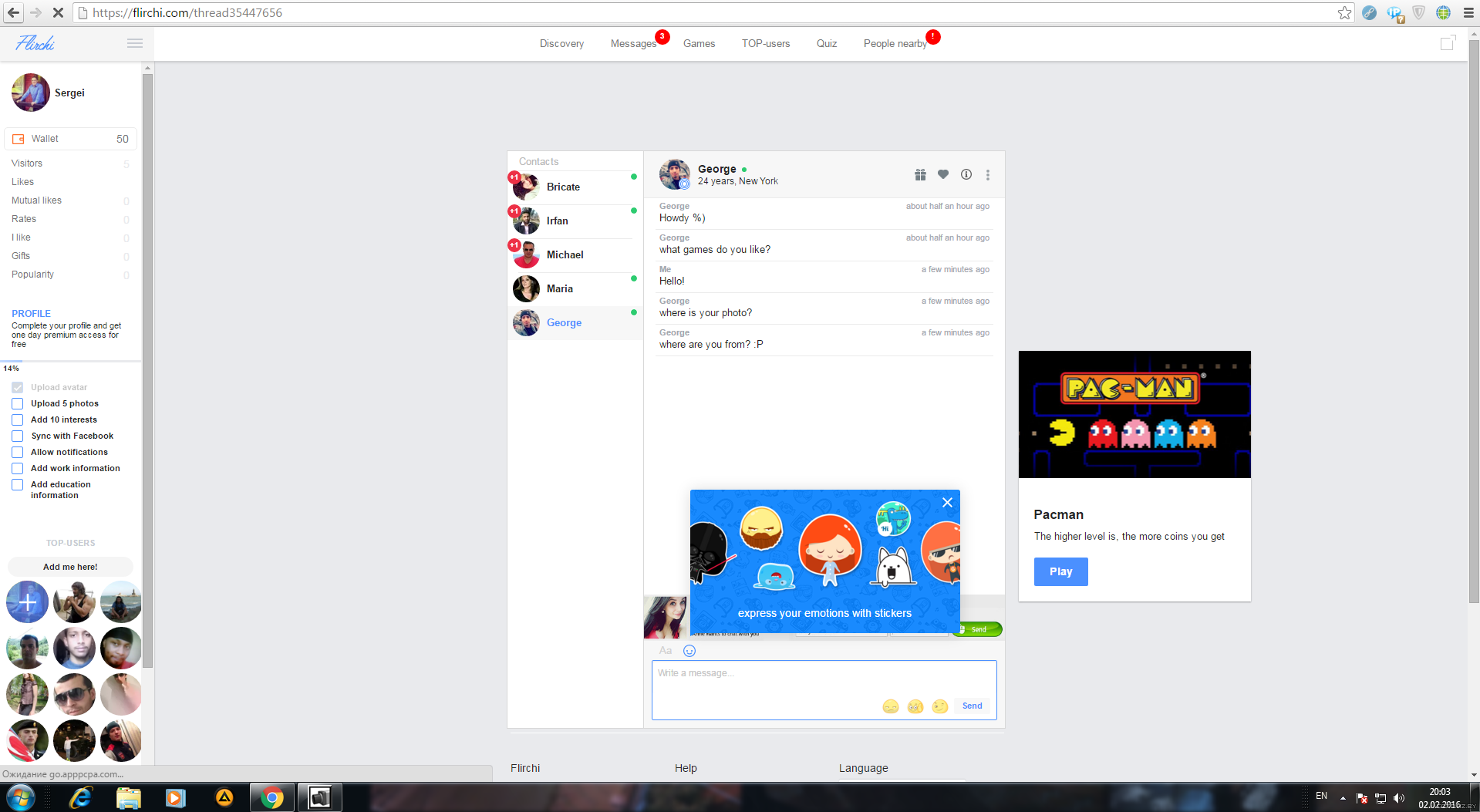The image size is (1480, 812).
Task: Open Mutual likes in sidebar
Action: (36, 200)
